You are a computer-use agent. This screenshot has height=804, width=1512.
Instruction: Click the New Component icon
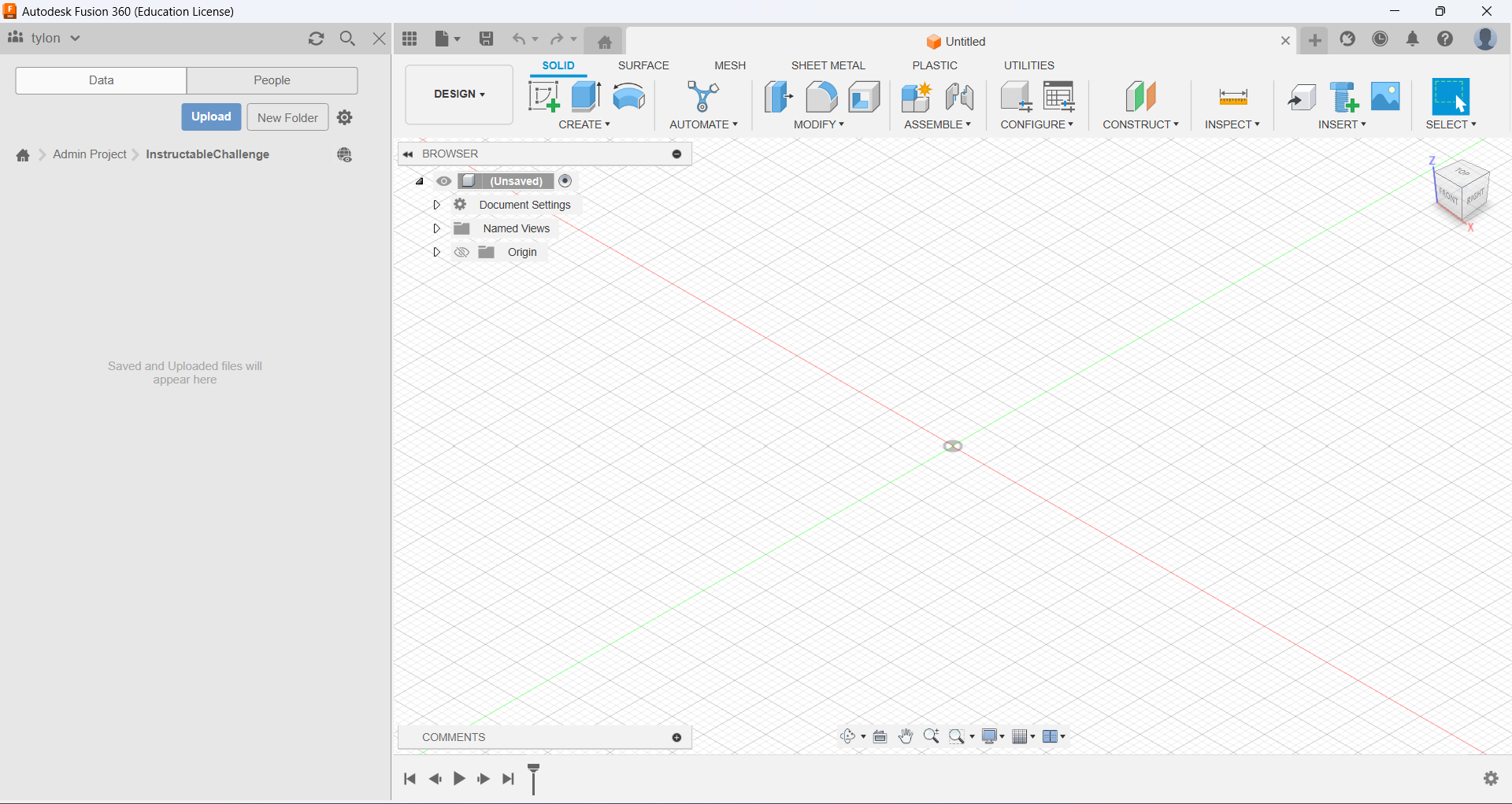pos(917,96)
